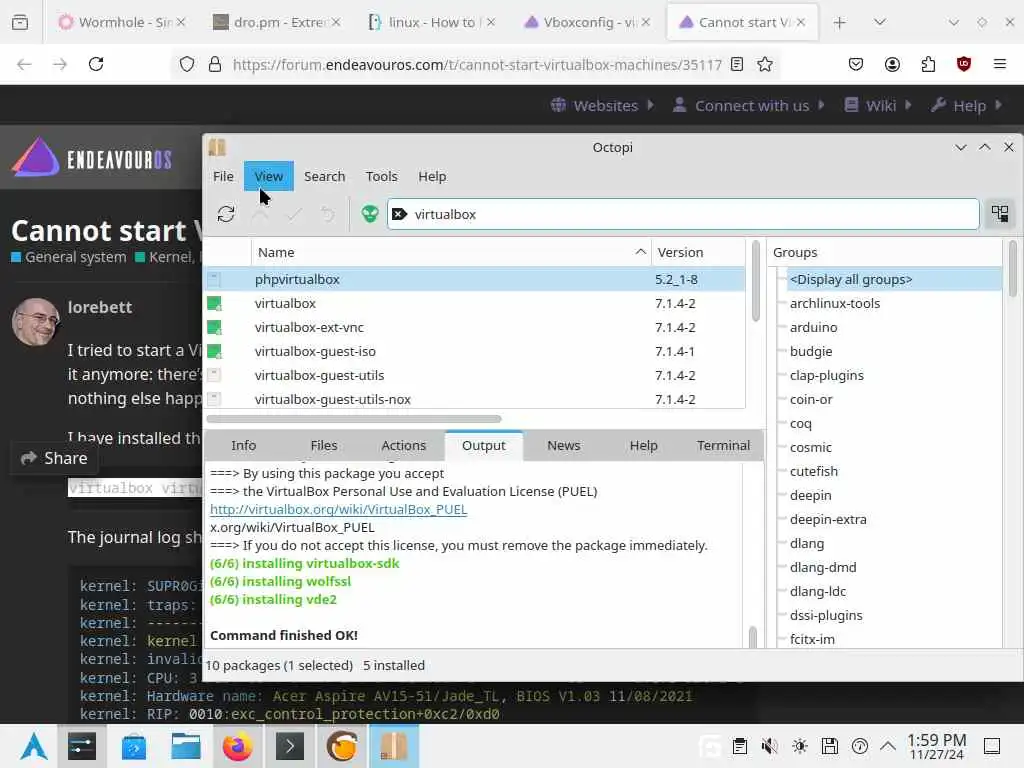Click the Share button on forum post
This screenshot has width=1024, height=768.
point(54,458)
